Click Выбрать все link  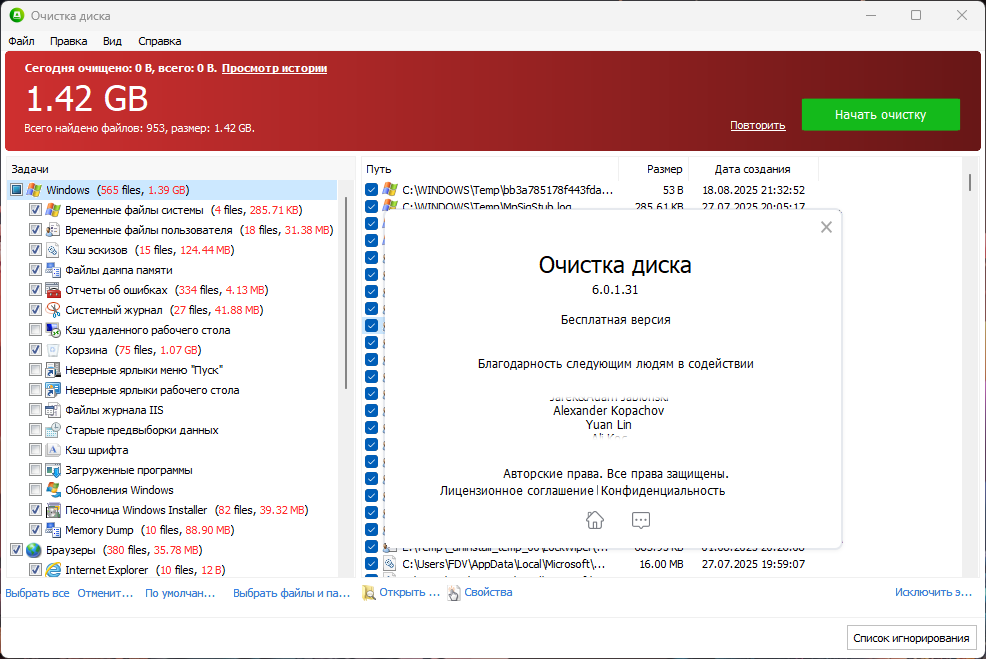(x=37, y=593)
